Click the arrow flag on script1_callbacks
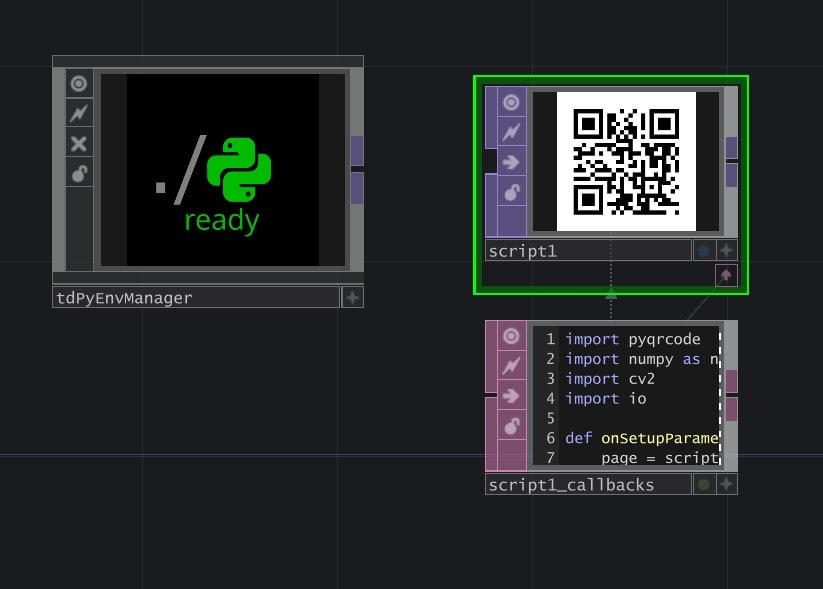 tap(511, 395)
